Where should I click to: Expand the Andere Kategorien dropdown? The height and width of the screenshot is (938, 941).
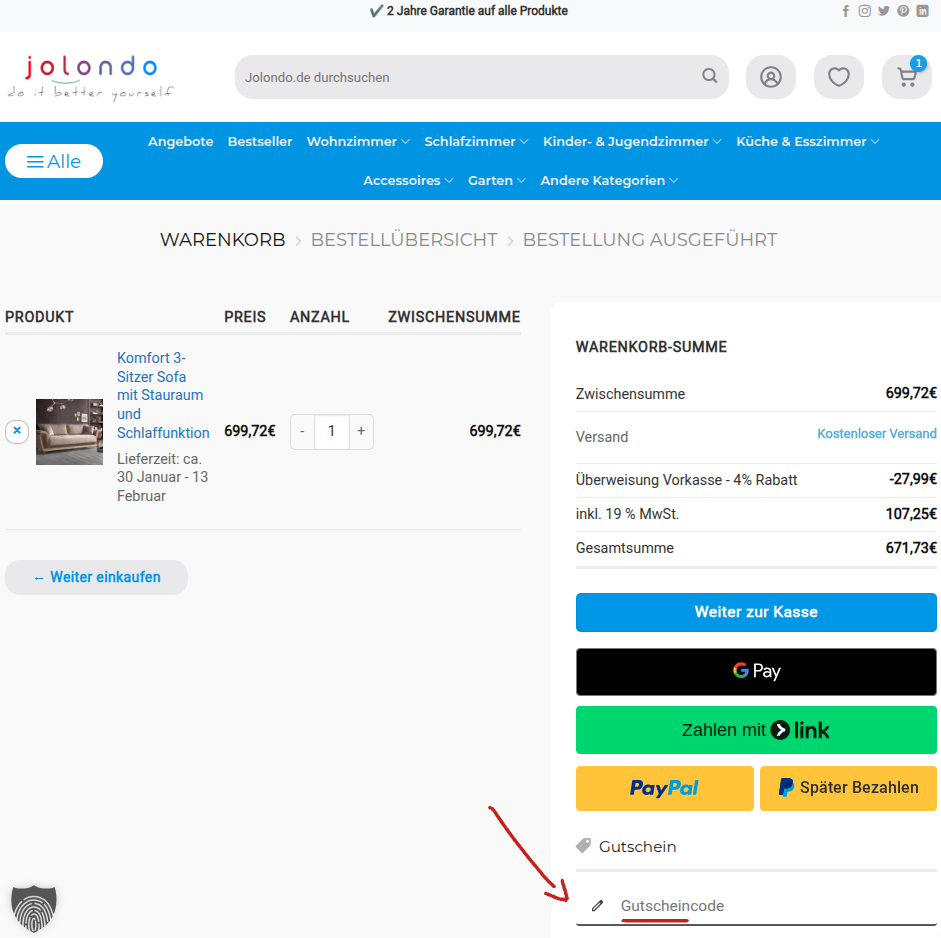608,180
